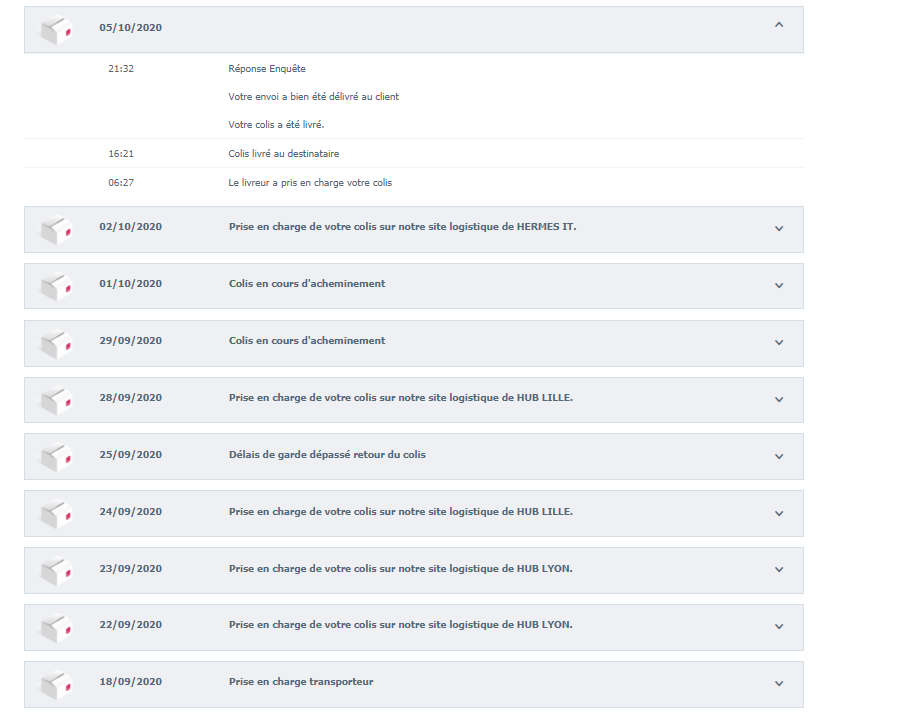Viewport: 899px width, 716px height.
Task: Click the parcel icon next to 24/09/2020
Action: 56,514
